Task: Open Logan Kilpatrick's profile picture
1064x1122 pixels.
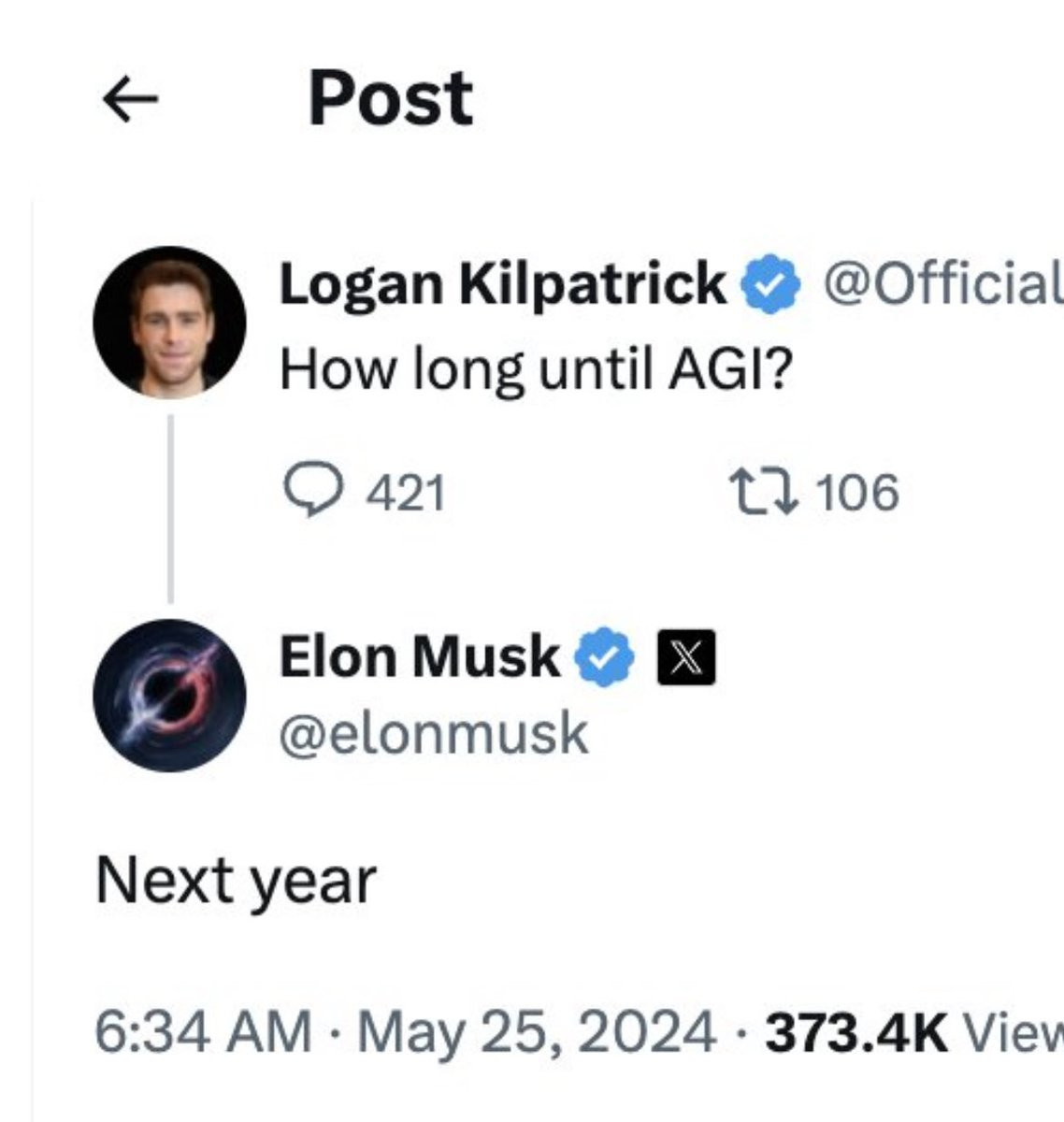Action: pos(170,324)
